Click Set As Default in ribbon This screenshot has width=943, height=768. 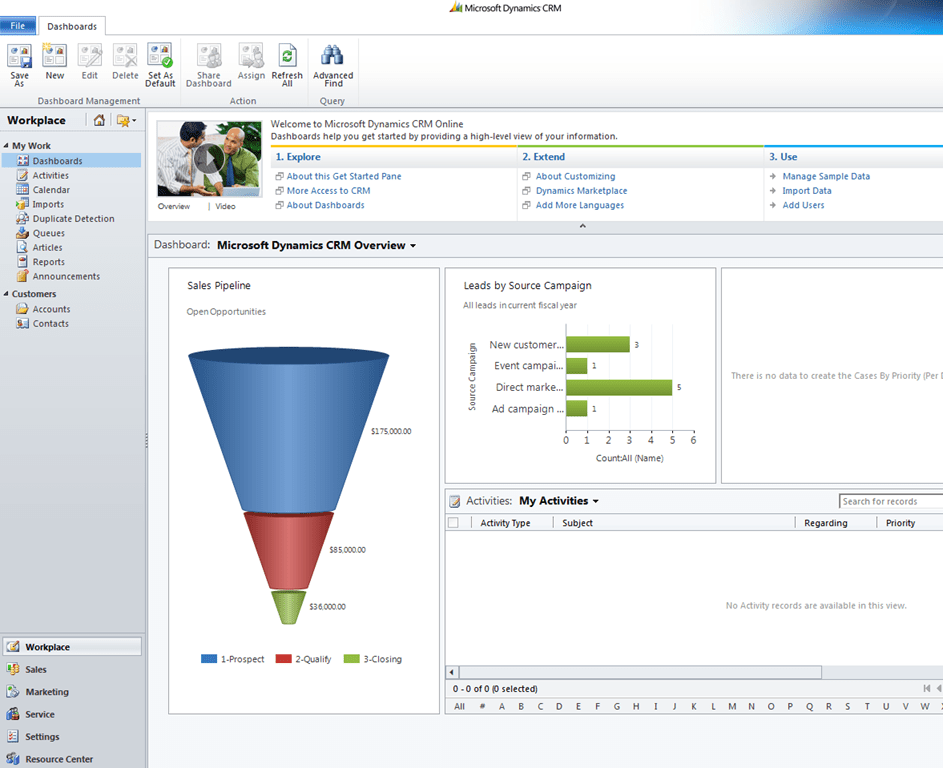click(160, 65)
